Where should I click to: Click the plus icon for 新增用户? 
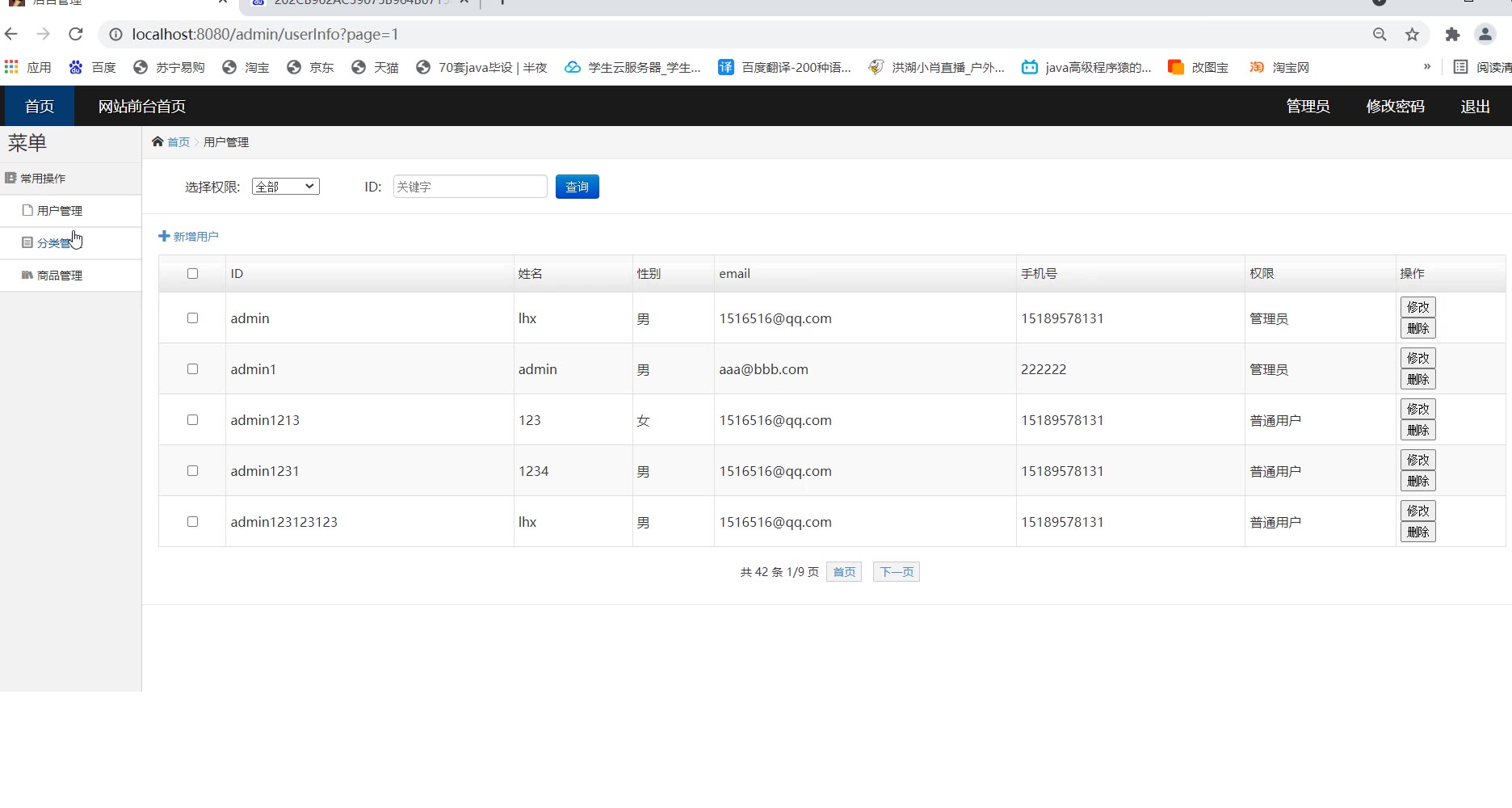(164, 236)
